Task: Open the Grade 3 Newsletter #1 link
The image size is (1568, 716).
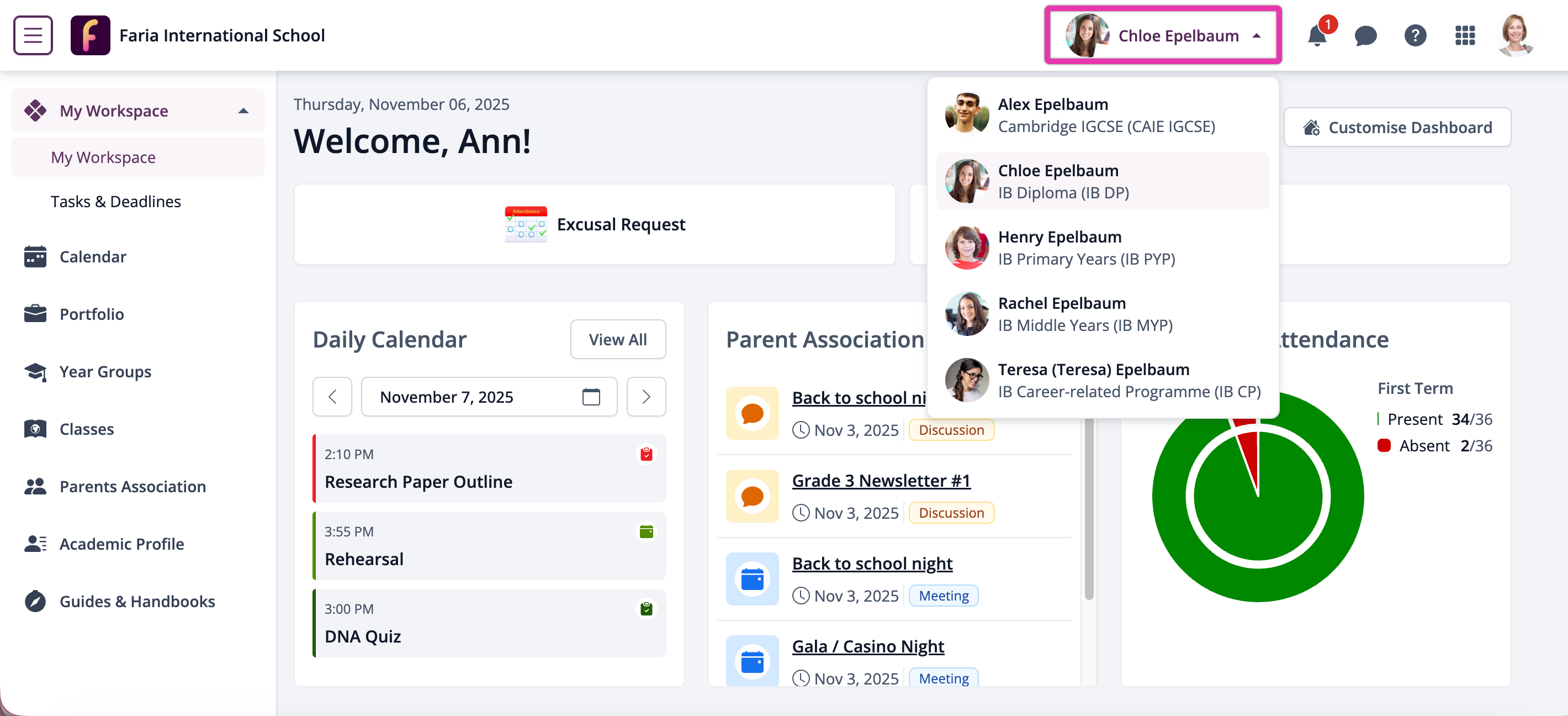Action: coord(881,481)
